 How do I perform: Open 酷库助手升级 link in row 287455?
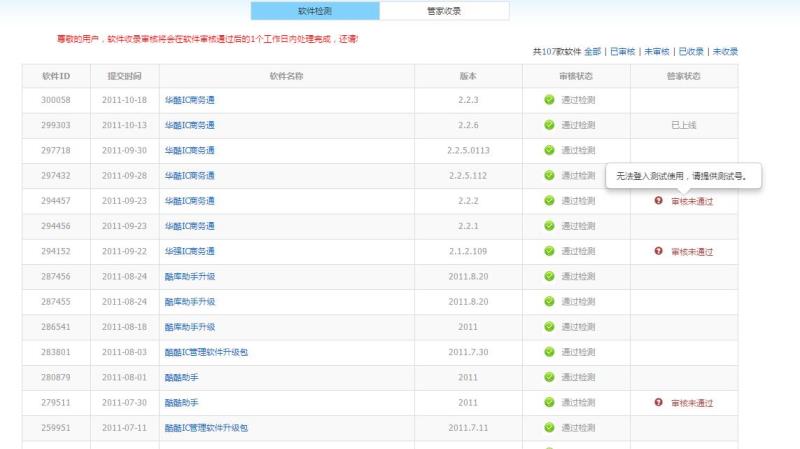[190, 302]
